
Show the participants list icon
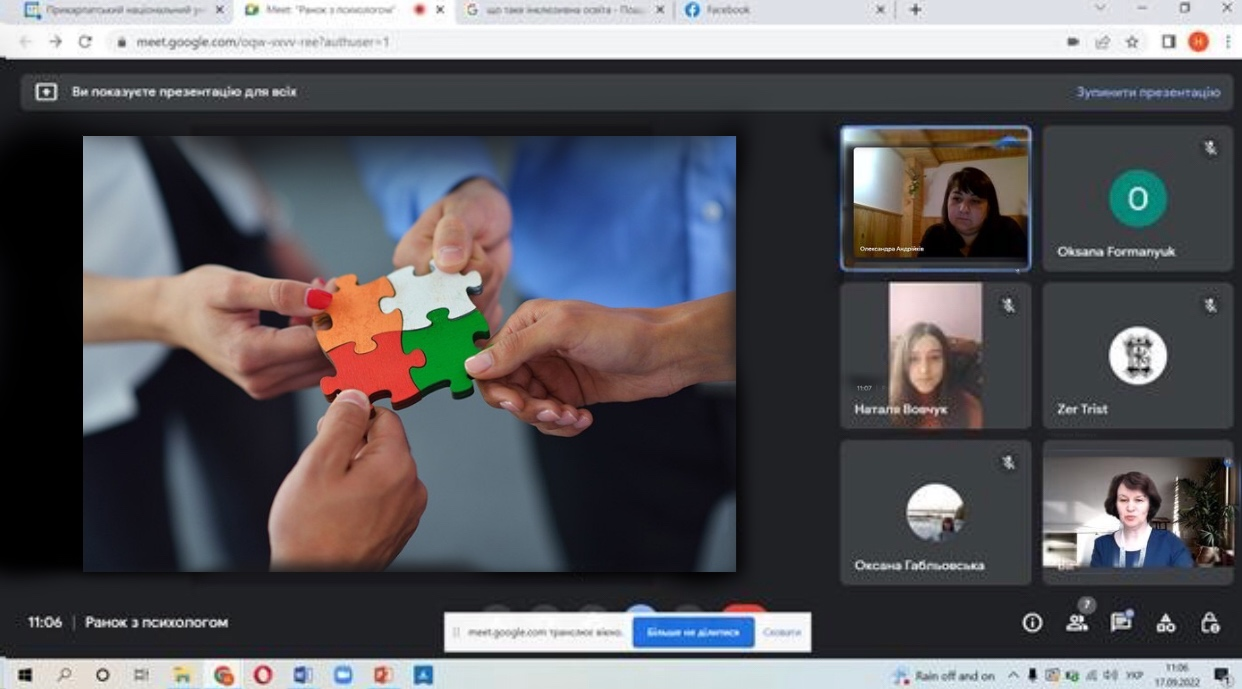click(x=1077, y=623)
